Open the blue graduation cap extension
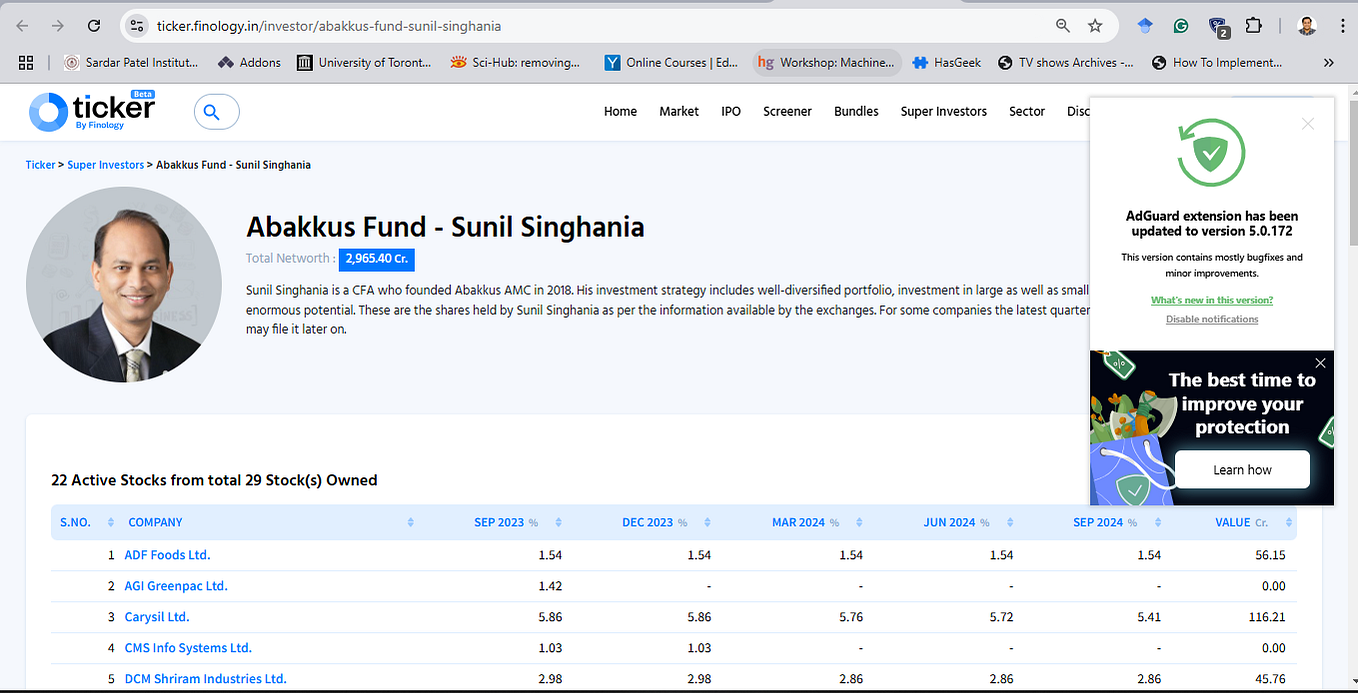This screenshot has width=1358, height=693. pos(1145,26)
